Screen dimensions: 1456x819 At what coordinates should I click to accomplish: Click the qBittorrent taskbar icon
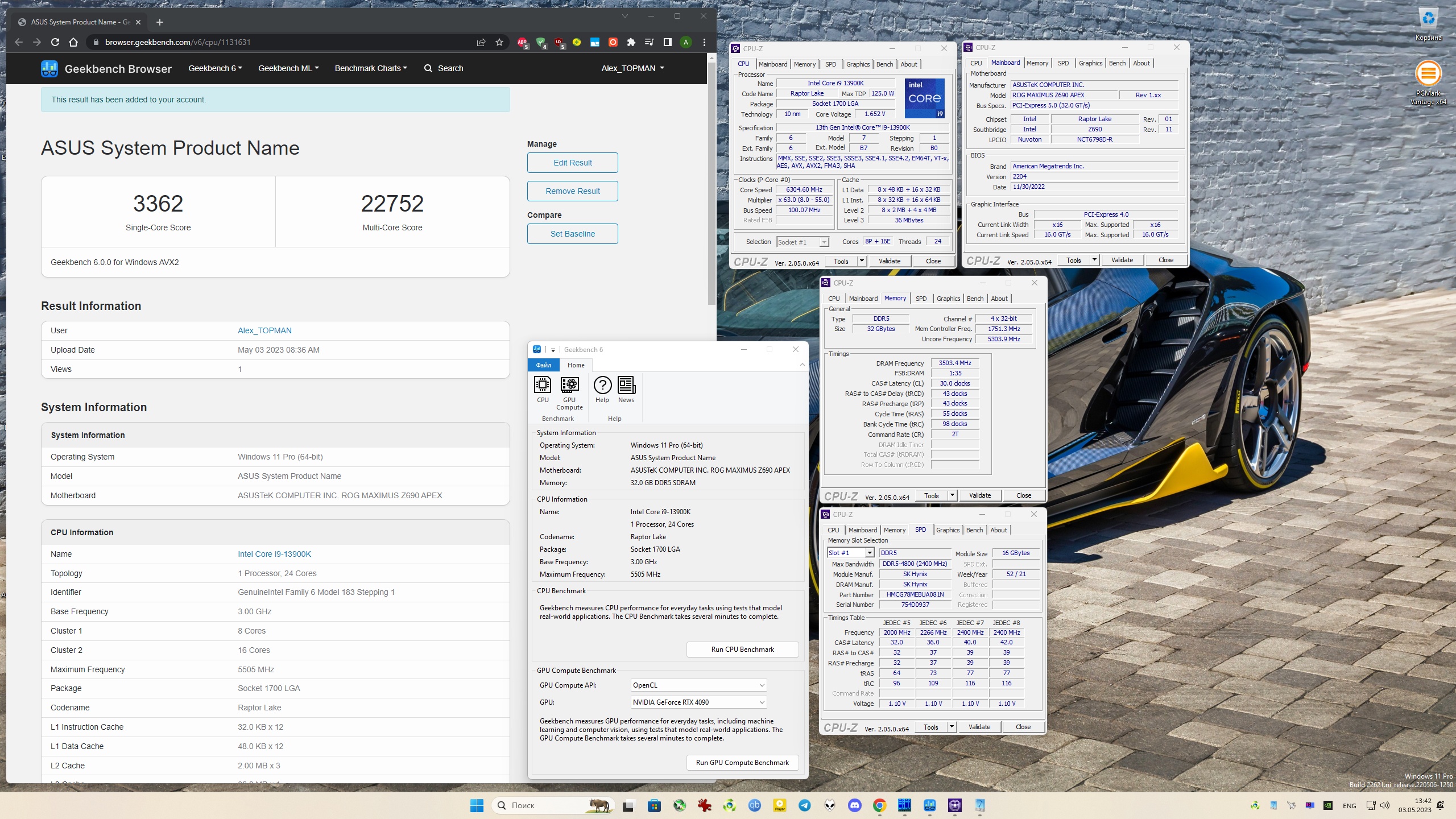tap(755, 805)
